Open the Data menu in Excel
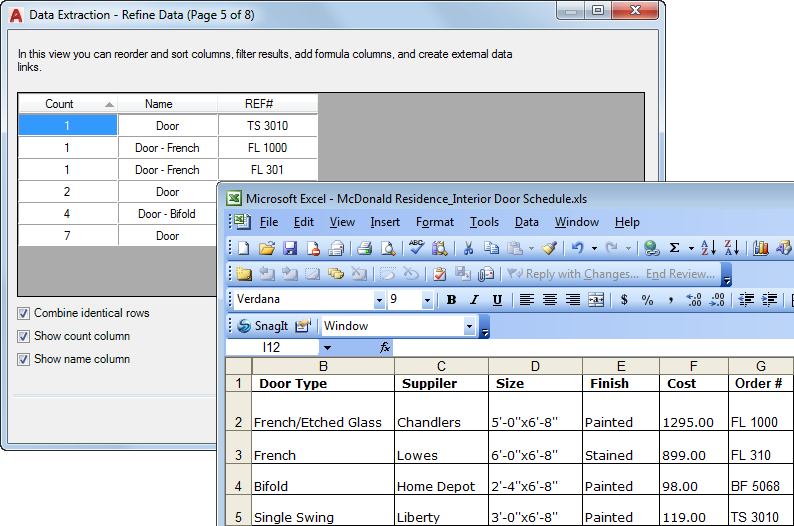 (x=526, y=222)
